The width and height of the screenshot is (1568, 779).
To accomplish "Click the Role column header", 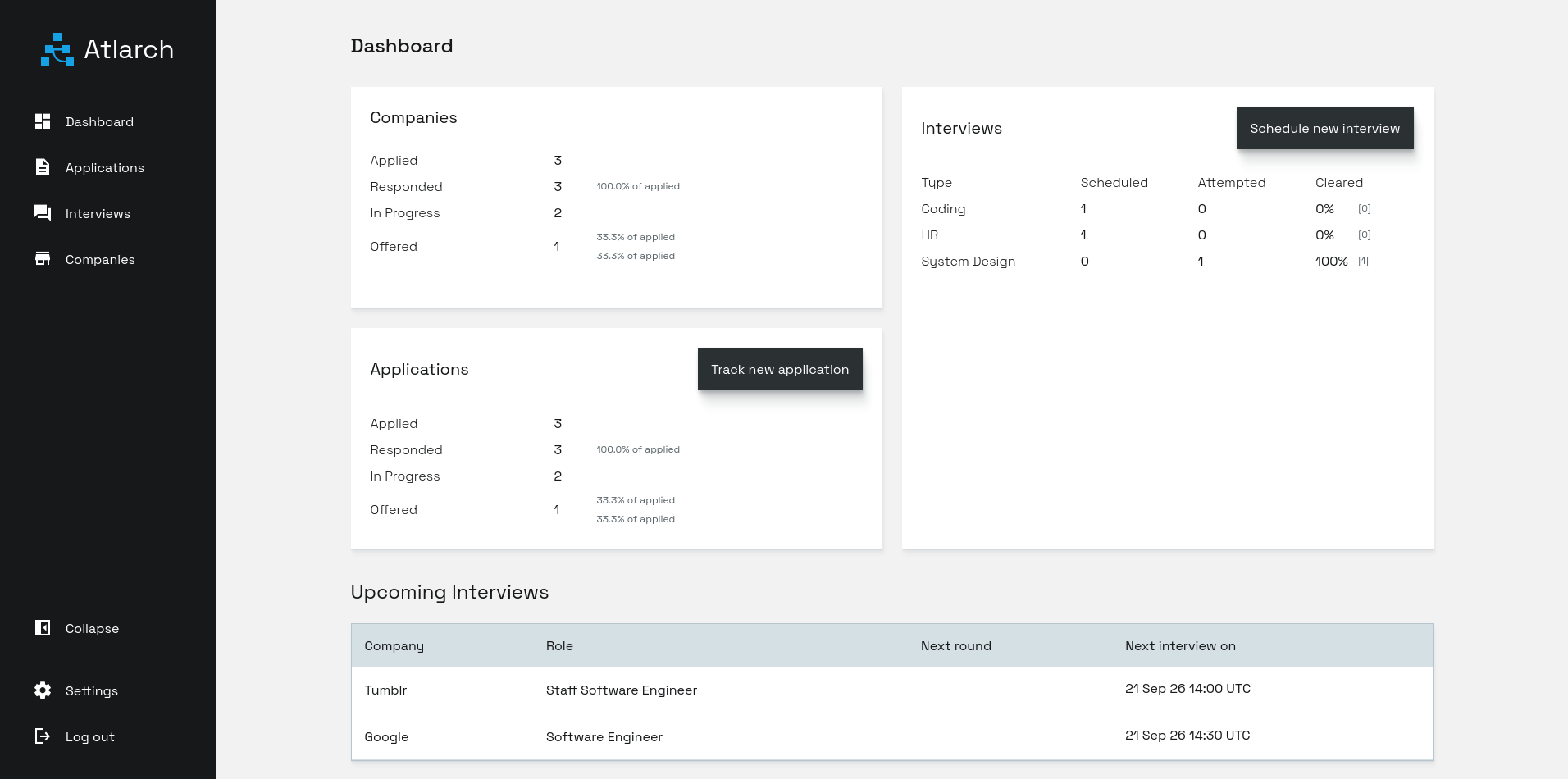I will (x=559, y=645).
